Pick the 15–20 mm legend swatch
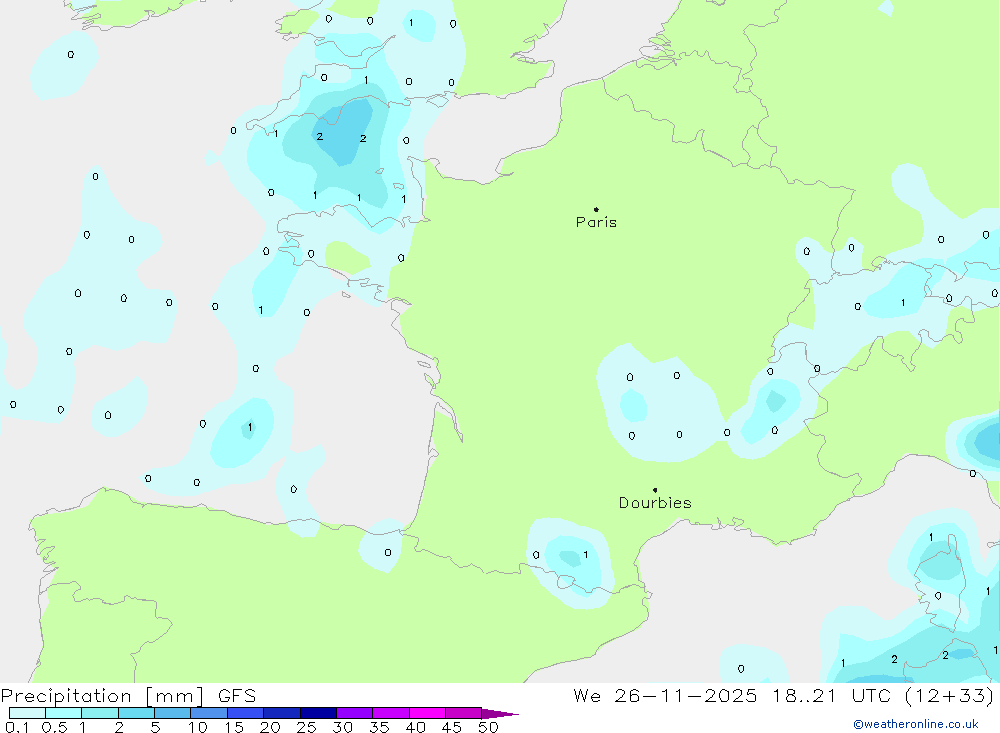 click(x=246, y=713)
